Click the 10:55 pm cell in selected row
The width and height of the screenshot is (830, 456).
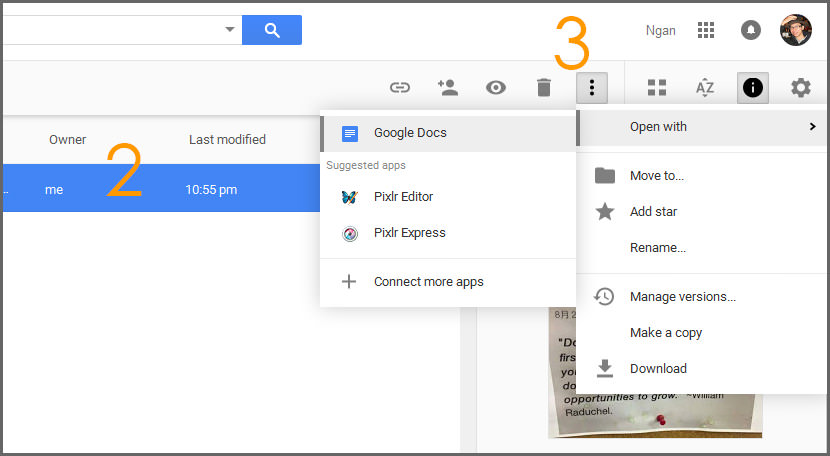pos(211,190)
